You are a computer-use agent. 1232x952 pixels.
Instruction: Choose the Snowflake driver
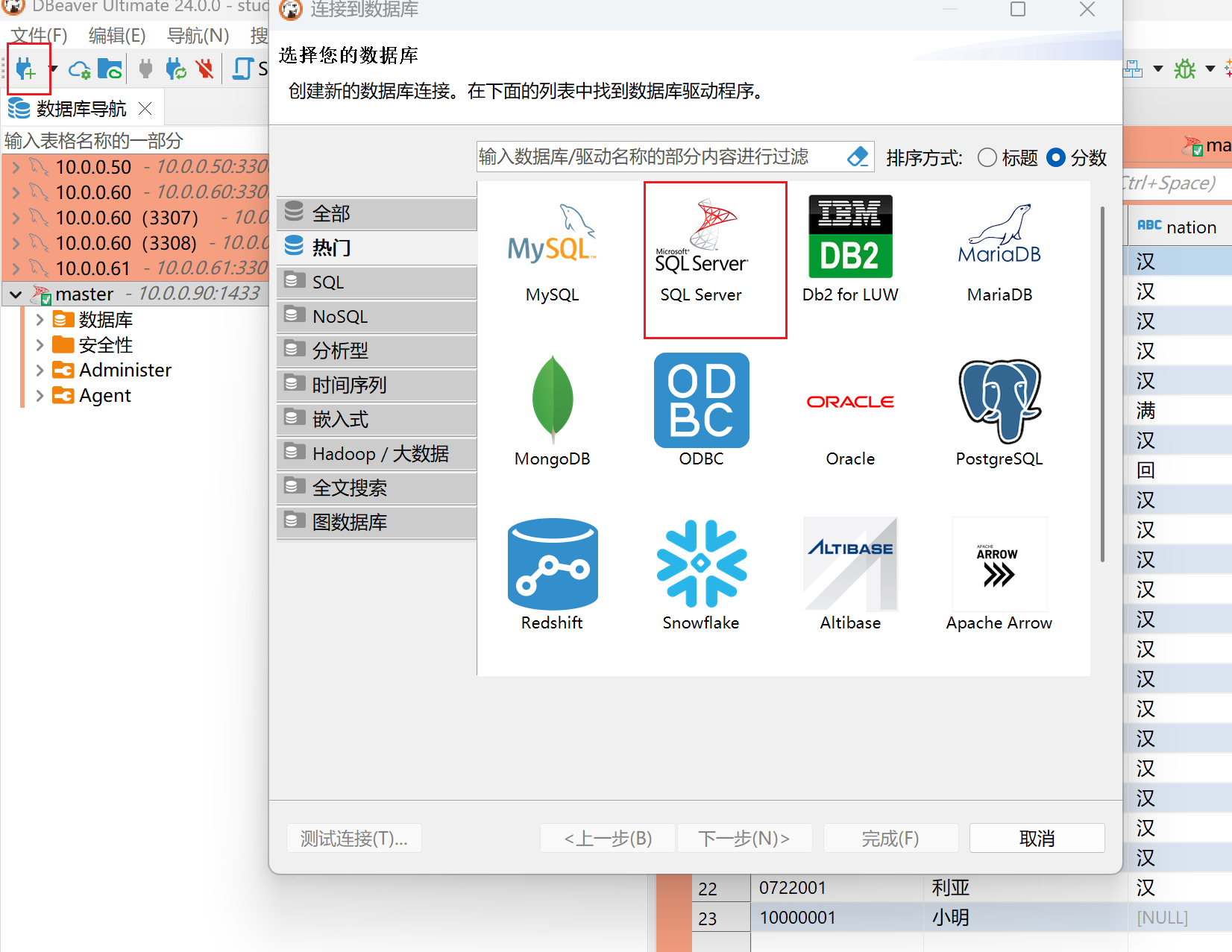pyautogui.click(x=701, y=576)
